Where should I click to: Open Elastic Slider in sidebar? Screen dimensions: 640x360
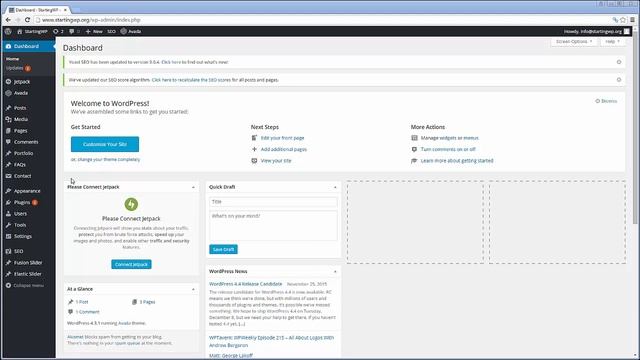pos(29,274)
